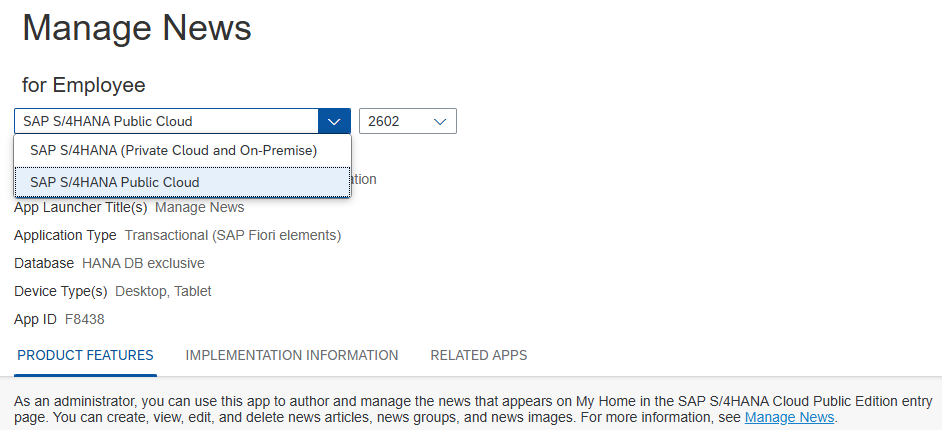This screenshot has width=942, height=430.
Task: Switch to the Product Features tab
Action: click(85, 355)
